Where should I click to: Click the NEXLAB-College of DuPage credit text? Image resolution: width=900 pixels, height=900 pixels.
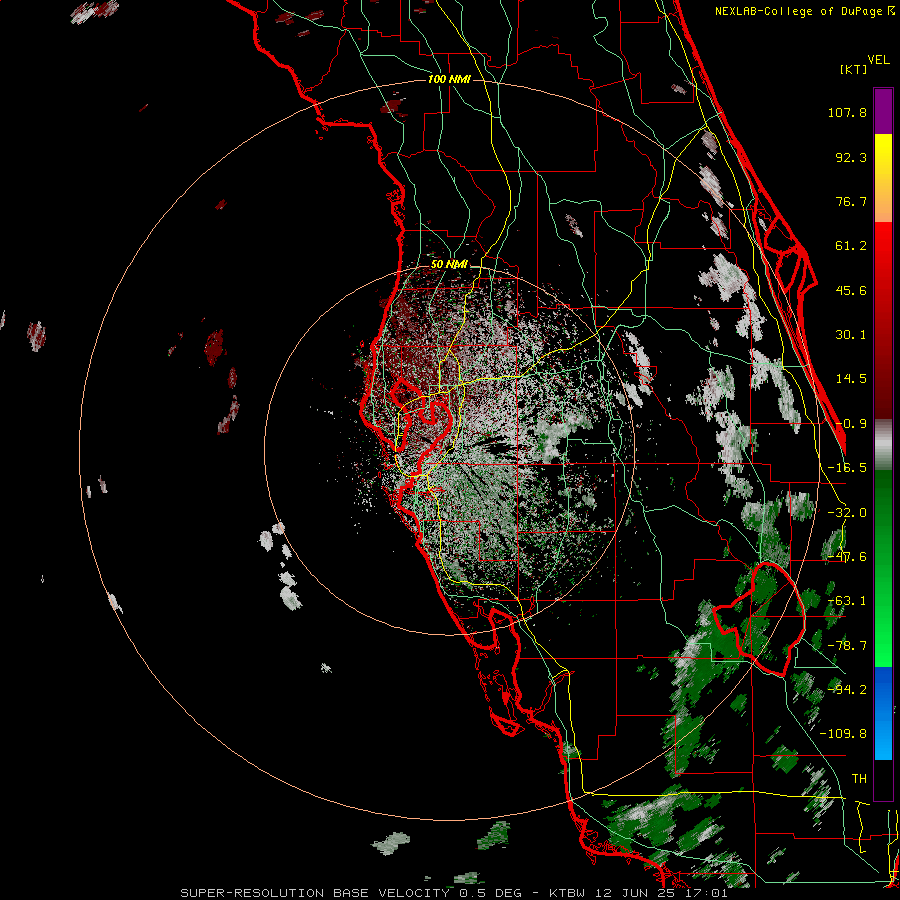point(798,11)
